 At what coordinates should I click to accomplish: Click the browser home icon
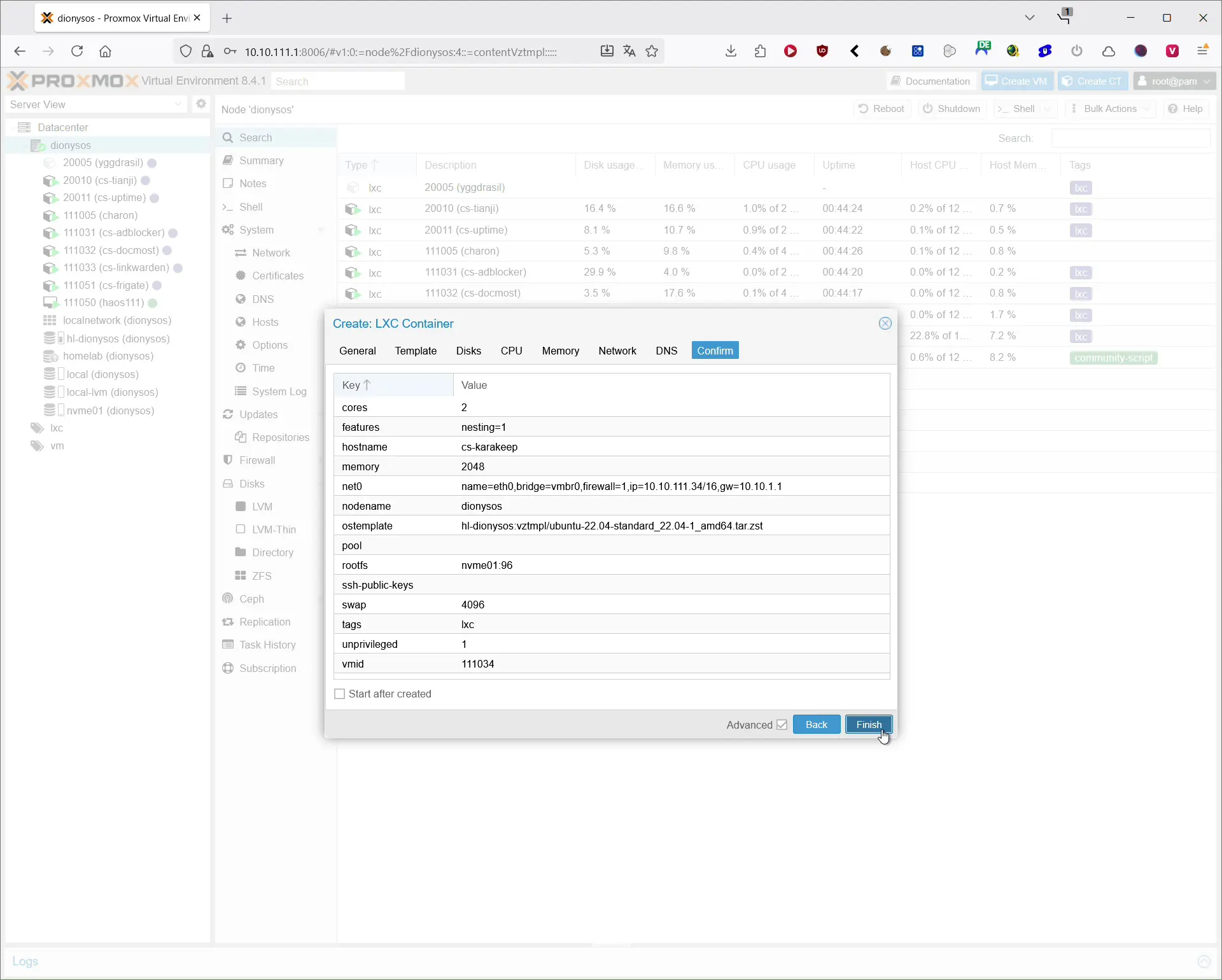click(x=106, y=52)
